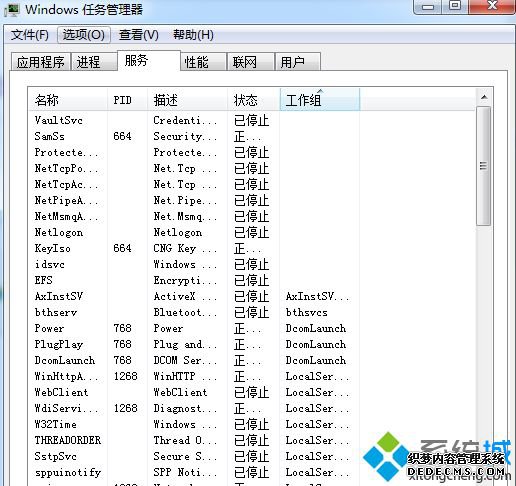
Task: Open the 文件(F) menu
Action: click(29, 35)
